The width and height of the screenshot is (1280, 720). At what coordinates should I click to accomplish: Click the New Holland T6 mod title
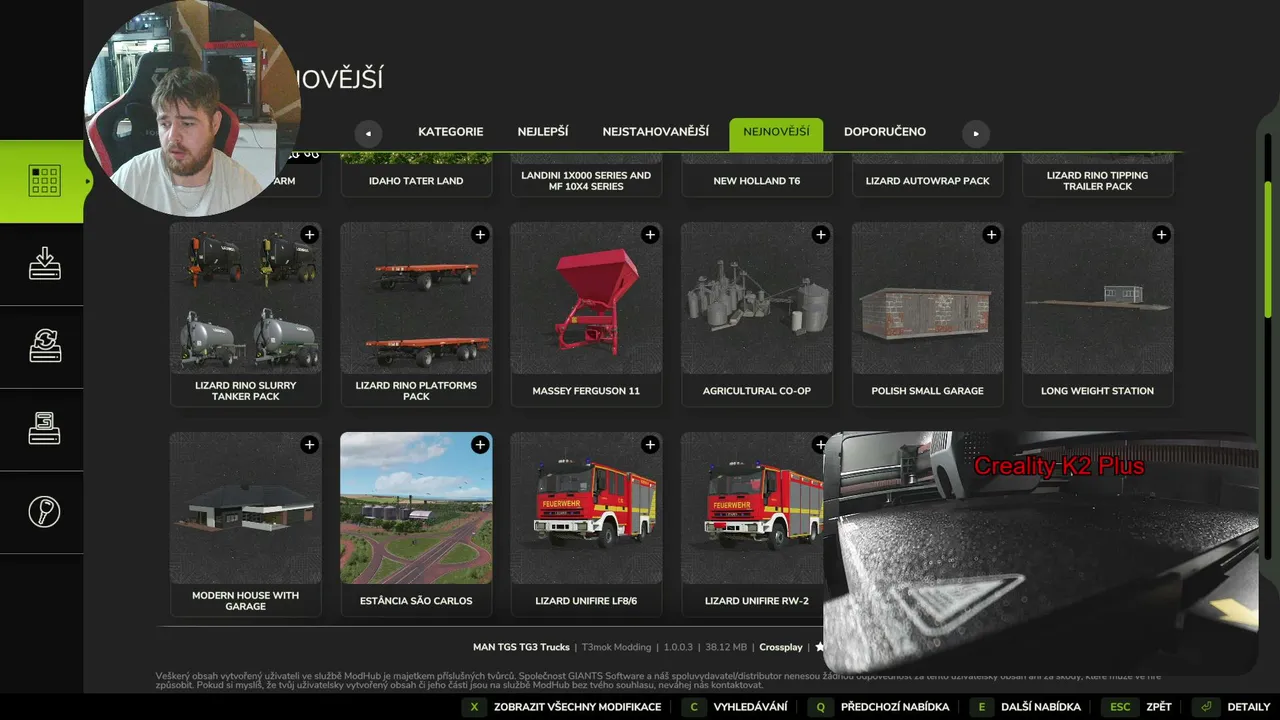click(757, 181)
